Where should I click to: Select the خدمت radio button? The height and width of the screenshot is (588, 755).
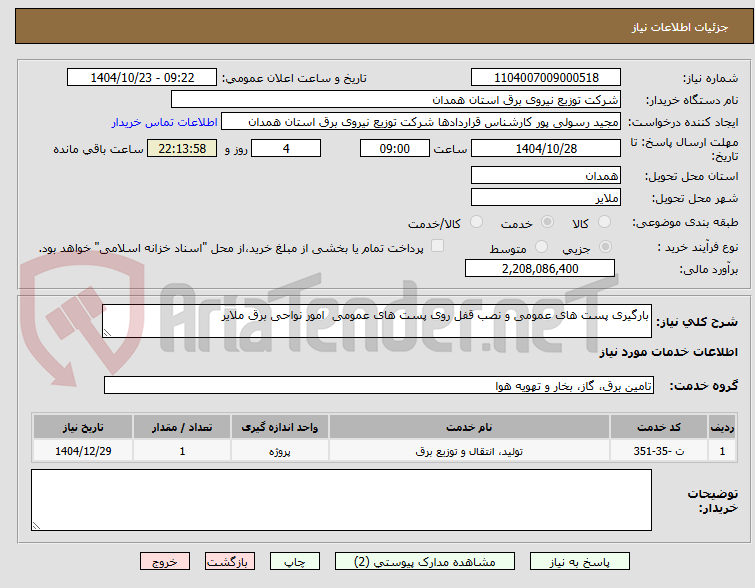[x=547, y=222]
